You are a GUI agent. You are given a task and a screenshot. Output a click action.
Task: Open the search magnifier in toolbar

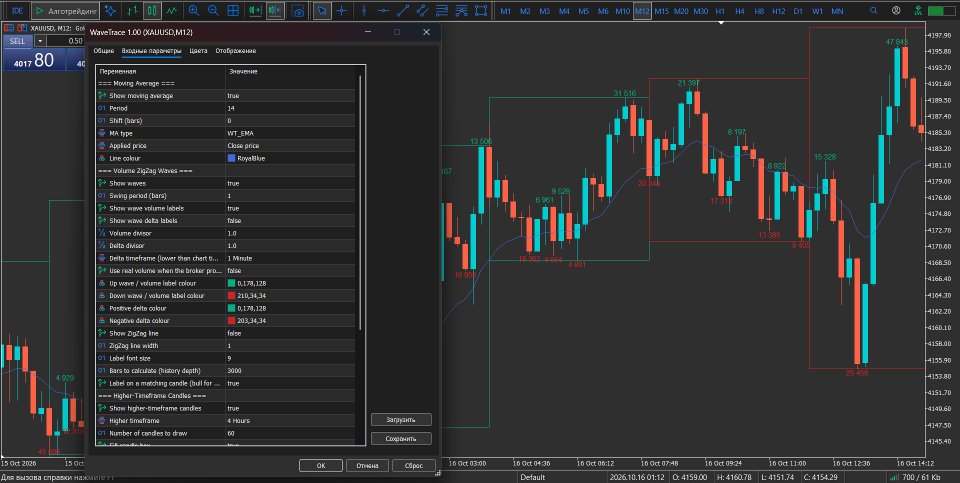pyautogui.click(x=874, y=10)
